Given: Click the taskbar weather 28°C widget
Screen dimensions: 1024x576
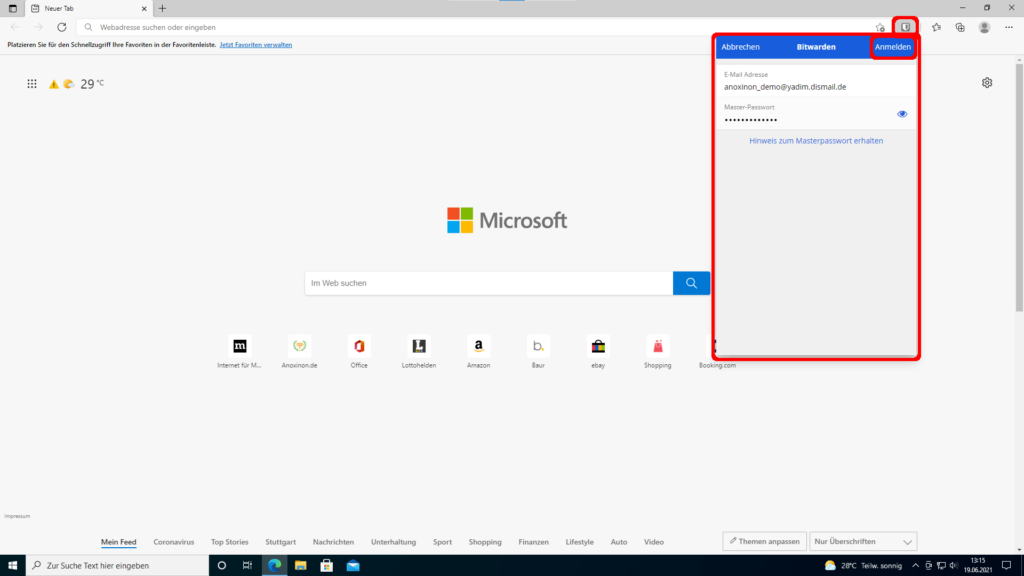Looking at the screenshot, I should (x=863, y=566).
